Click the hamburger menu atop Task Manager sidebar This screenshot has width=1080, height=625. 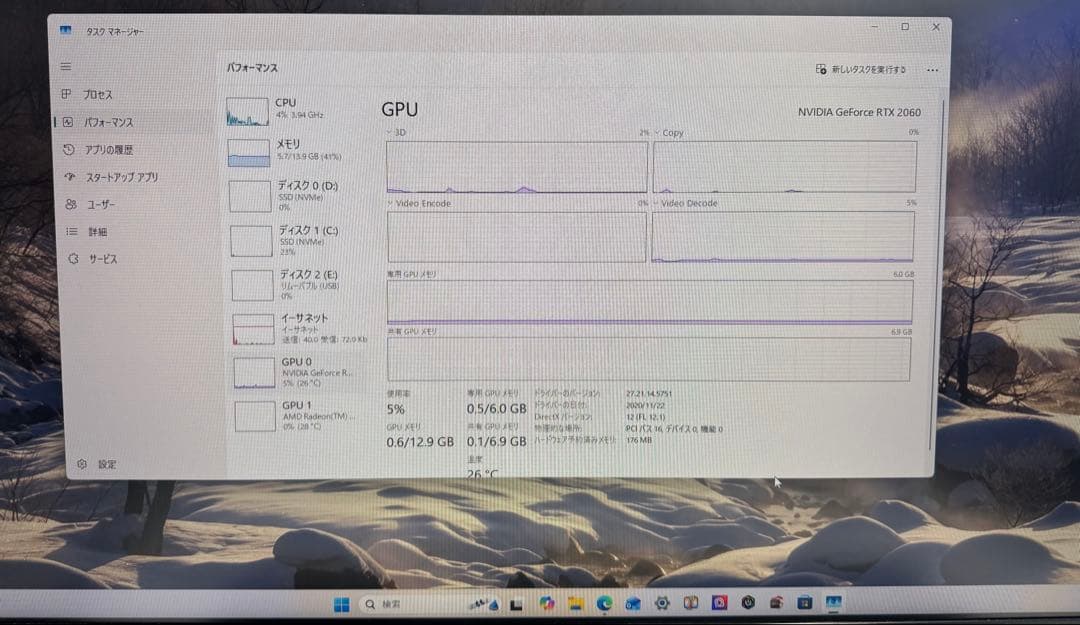click(x=64, y=66)
